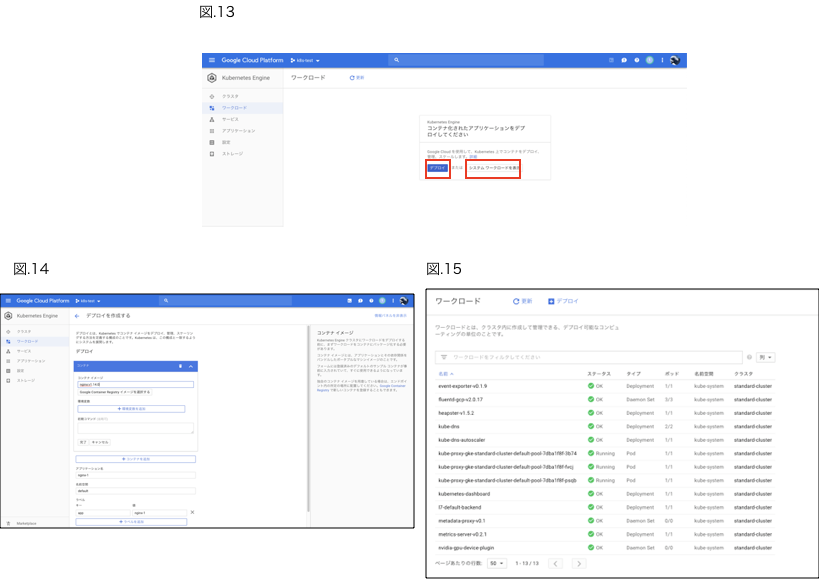Open l7-default-backend workload
819x579 pixels.
pos(460,507)
